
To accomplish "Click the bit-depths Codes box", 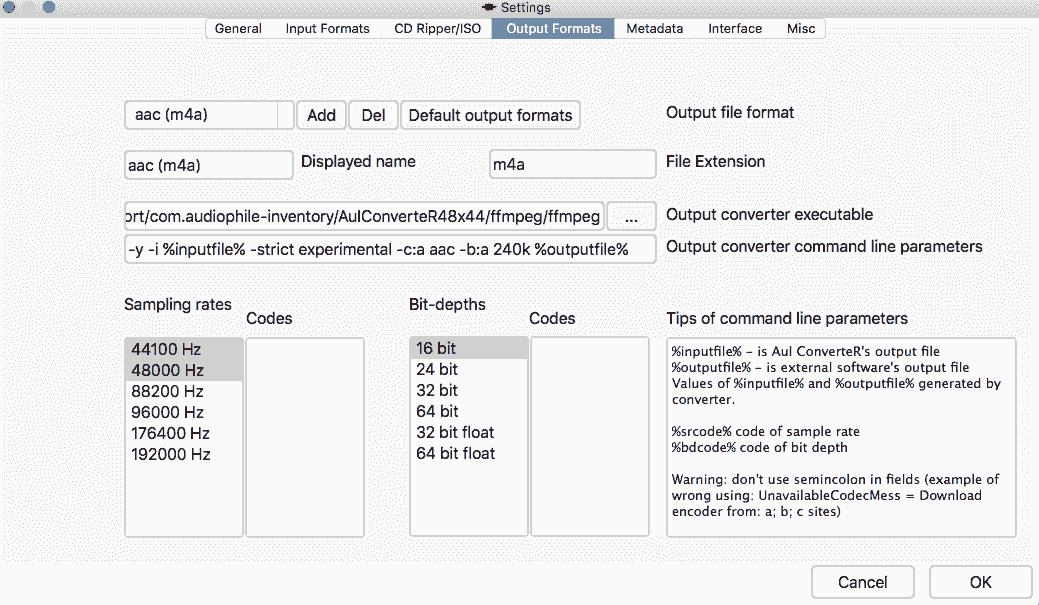I will (x=590, y=436).
